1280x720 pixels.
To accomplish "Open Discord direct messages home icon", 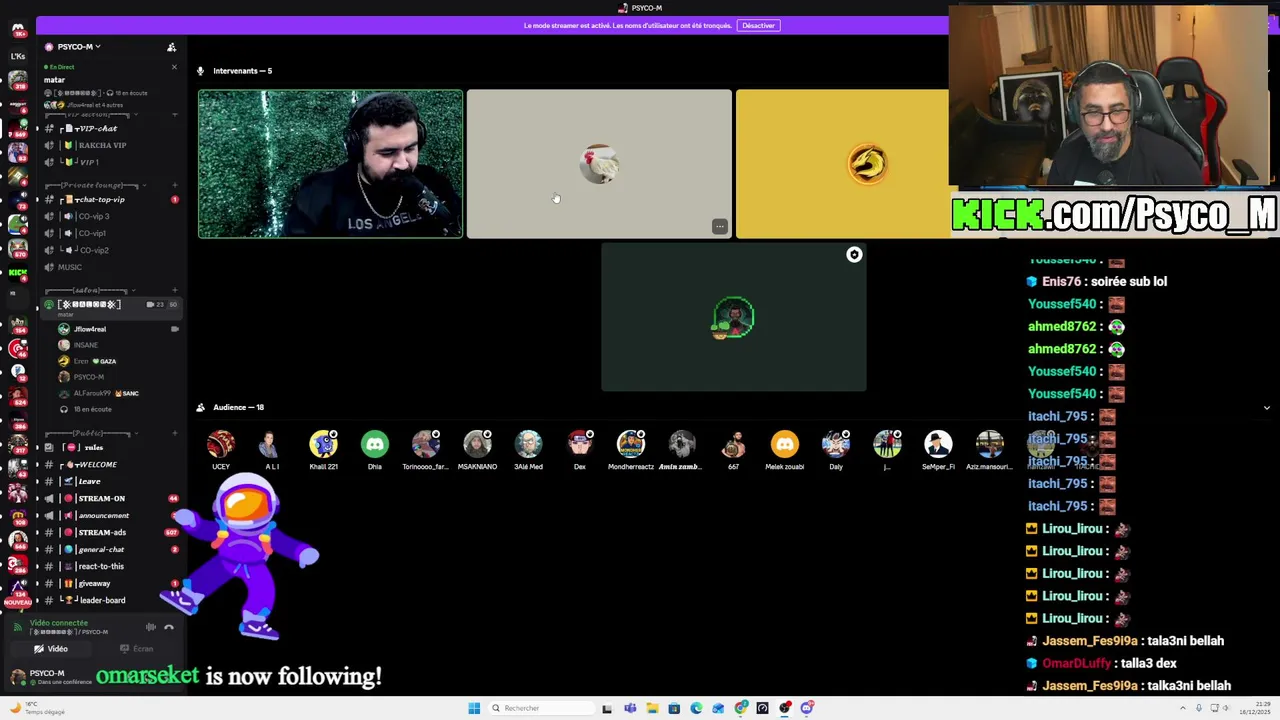I will [x=17, y=30].
